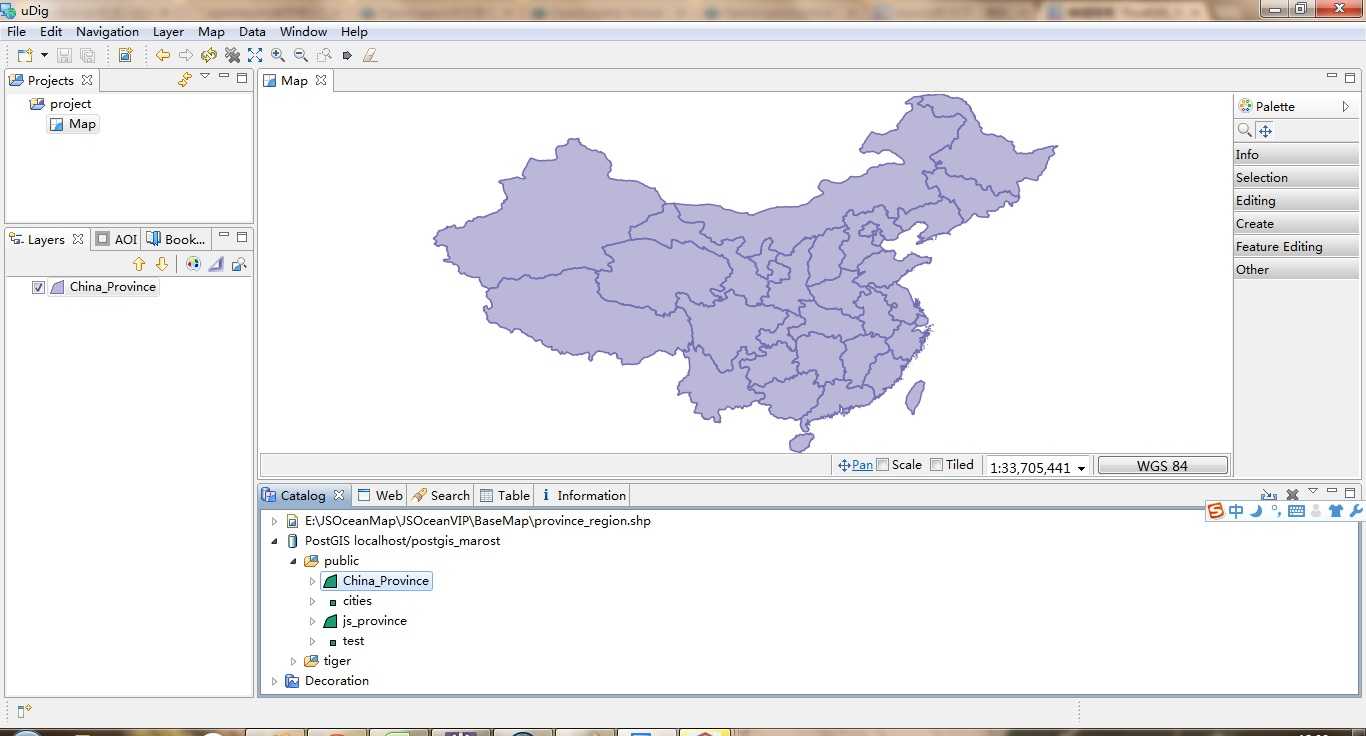Enable the Scale checkbox

click(x=882, y=464)
